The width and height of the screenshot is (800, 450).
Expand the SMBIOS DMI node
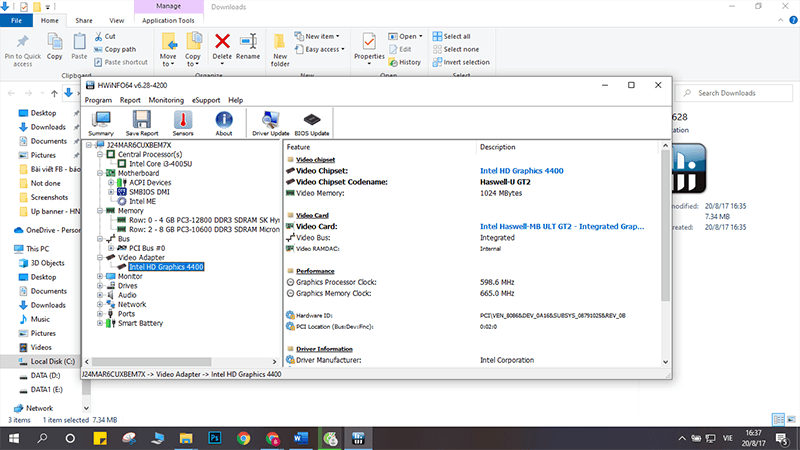pyautogui.click(x=111, y=192)
